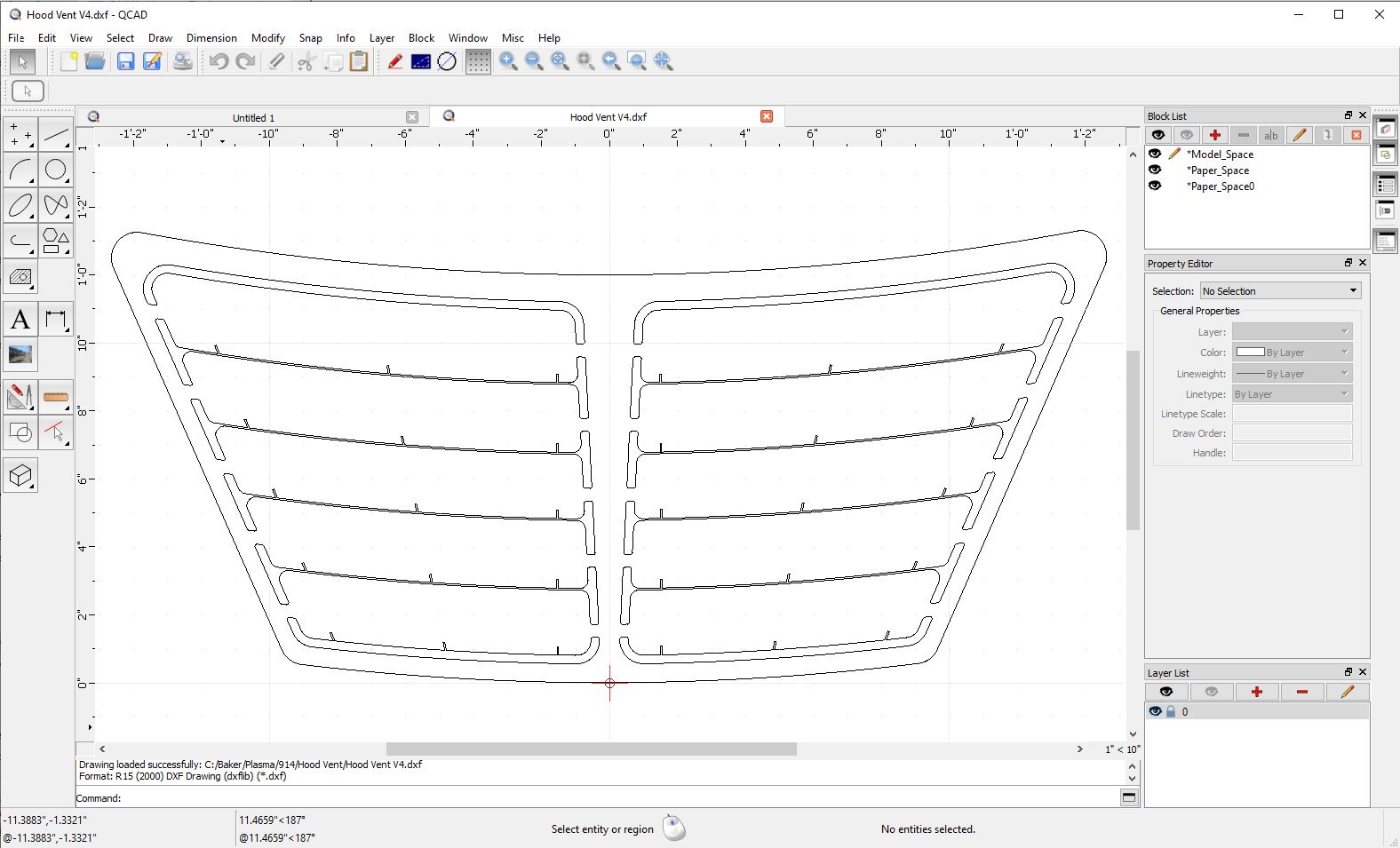Click the Undo arrow icon
This screenshot has width=1400, height=848.
(x=219, y=61)
